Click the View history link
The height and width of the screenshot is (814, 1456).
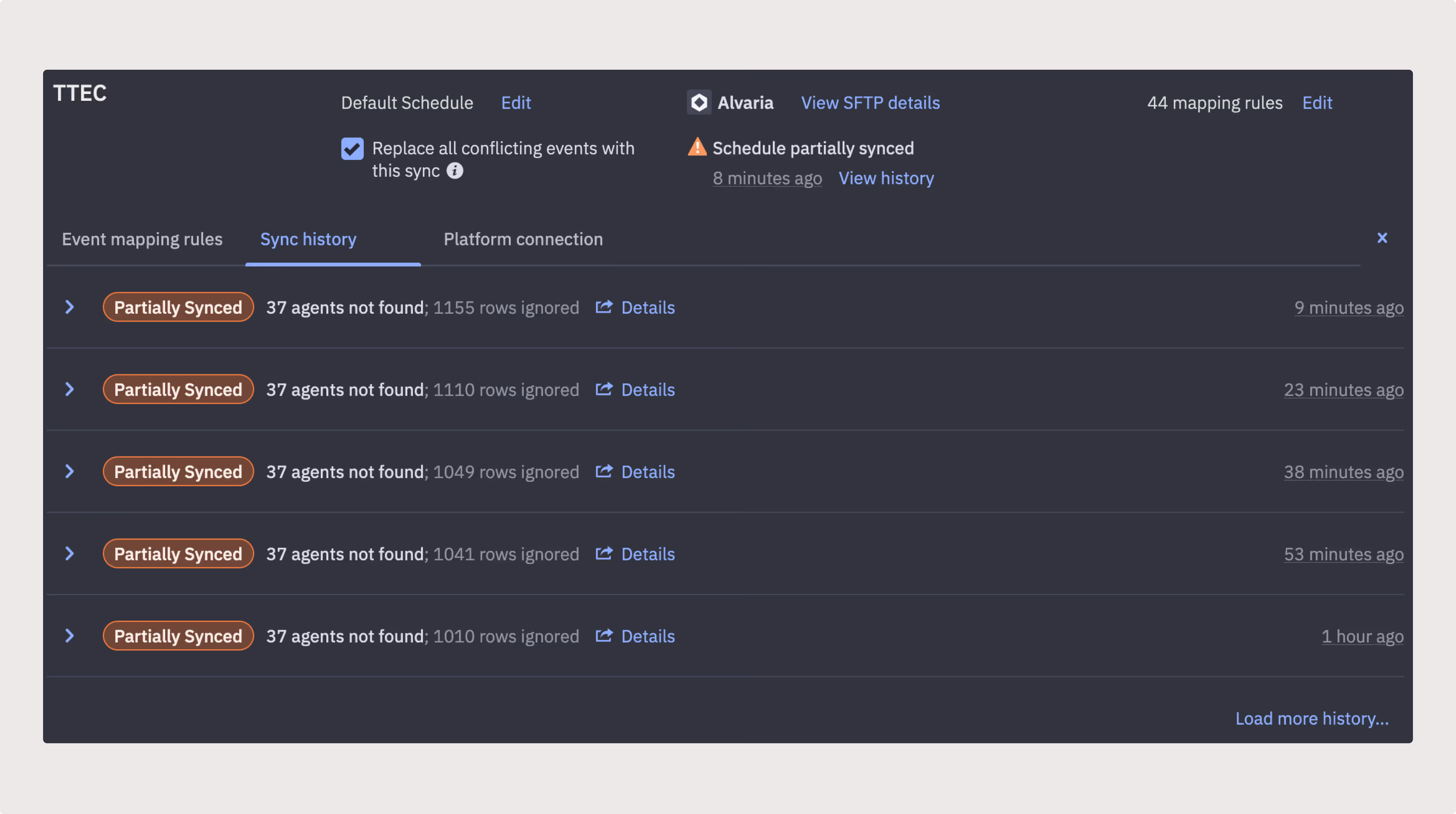click(x=886, y=178)
